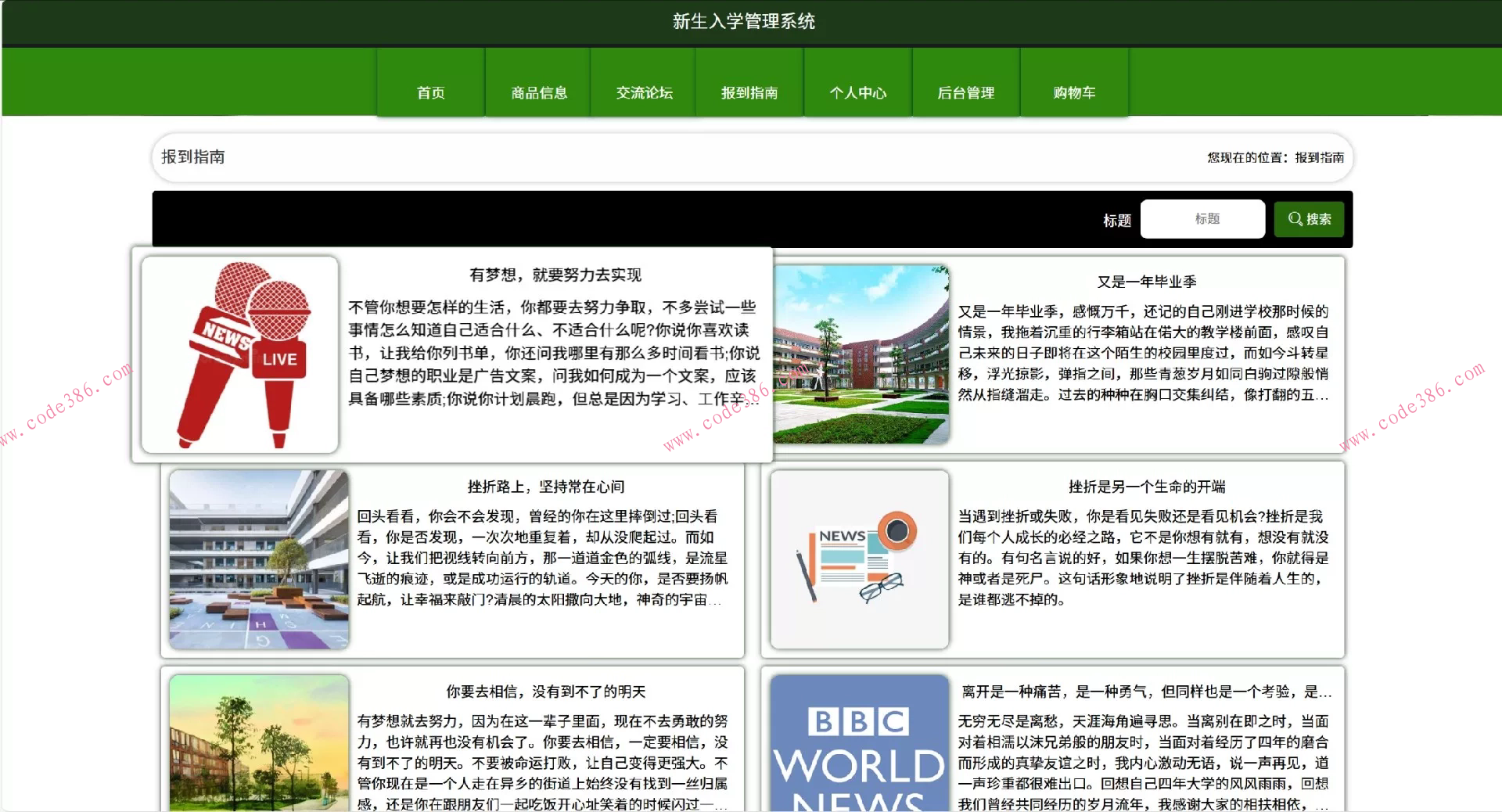The width and height of the screenshot is (1502, 812).
Task: Open the 后台管理 menu item
Action: coord(967,92)
